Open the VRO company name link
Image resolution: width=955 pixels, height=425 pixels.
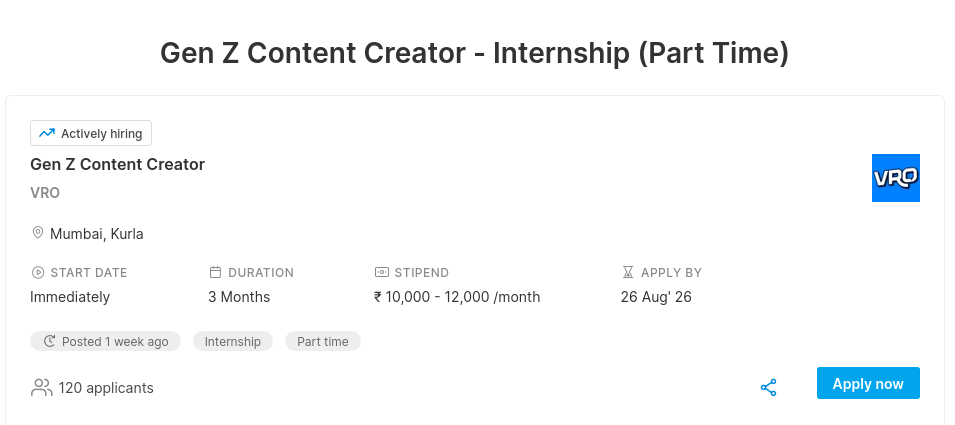click(45, 193)
